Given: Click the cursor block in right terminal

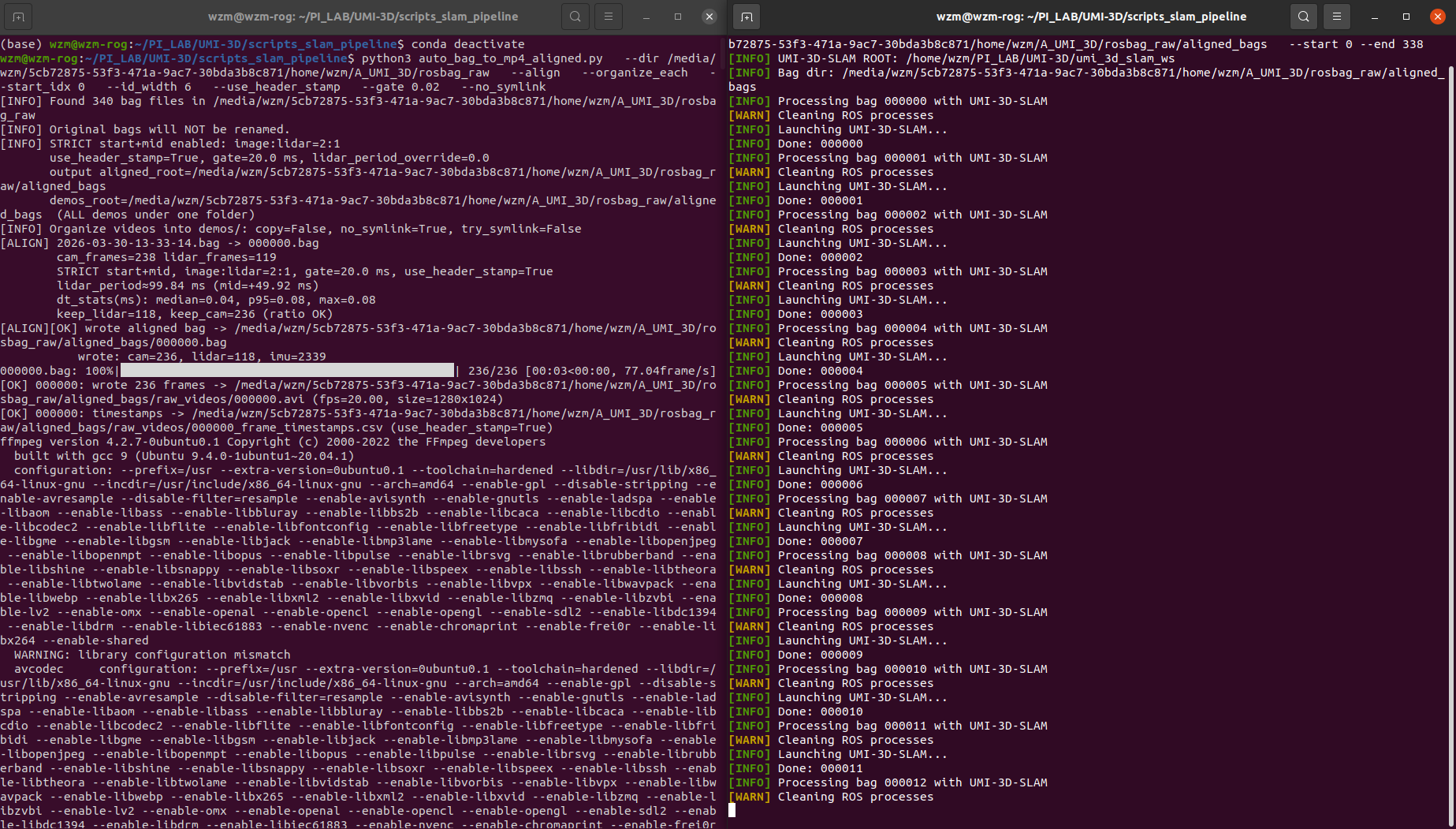Looking at the screenshot, I should (x=732, y=811).
